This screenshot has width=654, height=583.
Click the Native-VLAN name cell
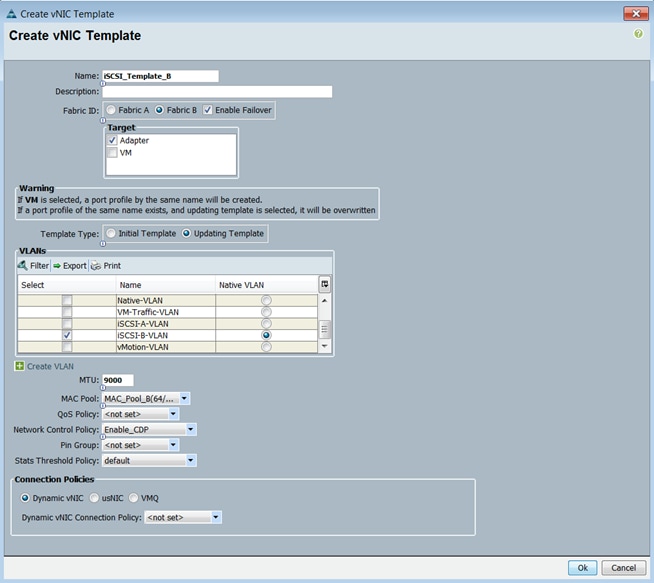166,300
